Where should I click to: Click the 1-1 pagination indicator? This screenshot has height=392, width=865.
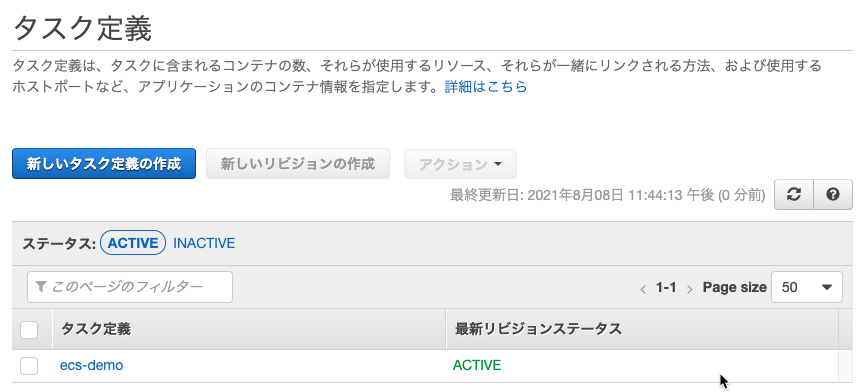[x=666, y=287]
